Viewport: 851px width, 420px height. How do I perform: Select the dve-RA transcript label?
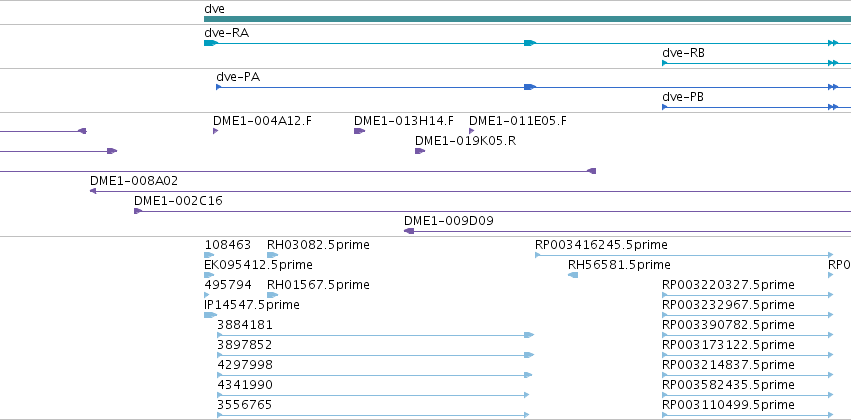pyautogui.click(x=226, y=33)
